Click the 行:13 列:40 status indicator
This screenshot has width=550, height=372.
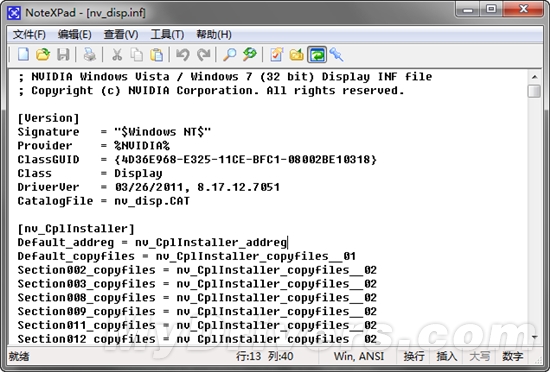click(264, 357)
